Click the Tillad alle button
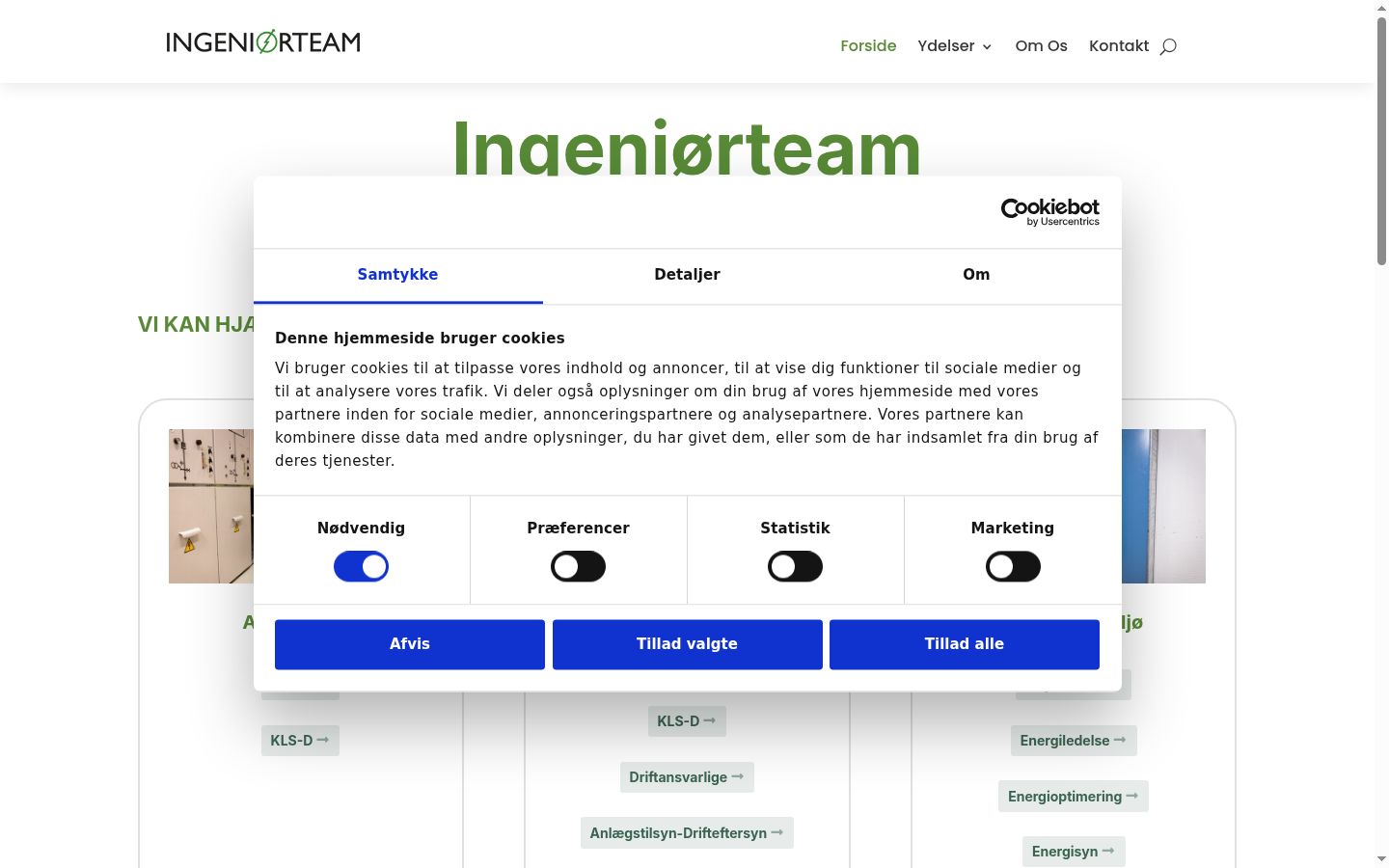The image size is (1389, 868). pos(965,644)
